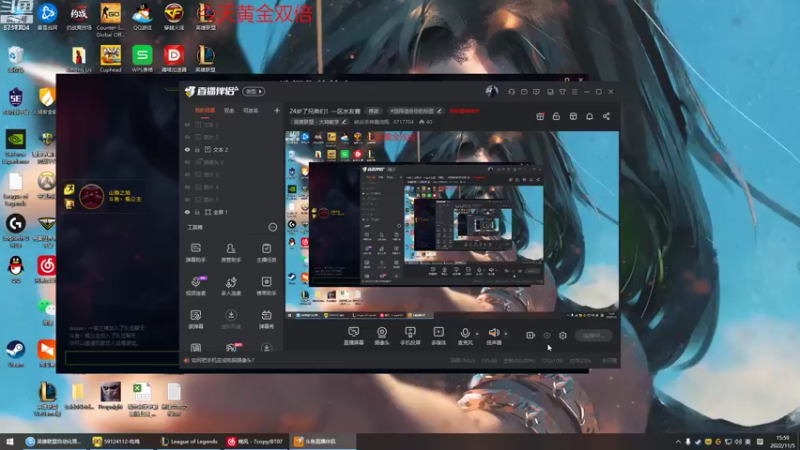Select the 文本 2 layer row
Viewport: 800px width, 450px height.
[x=231, y=149]
